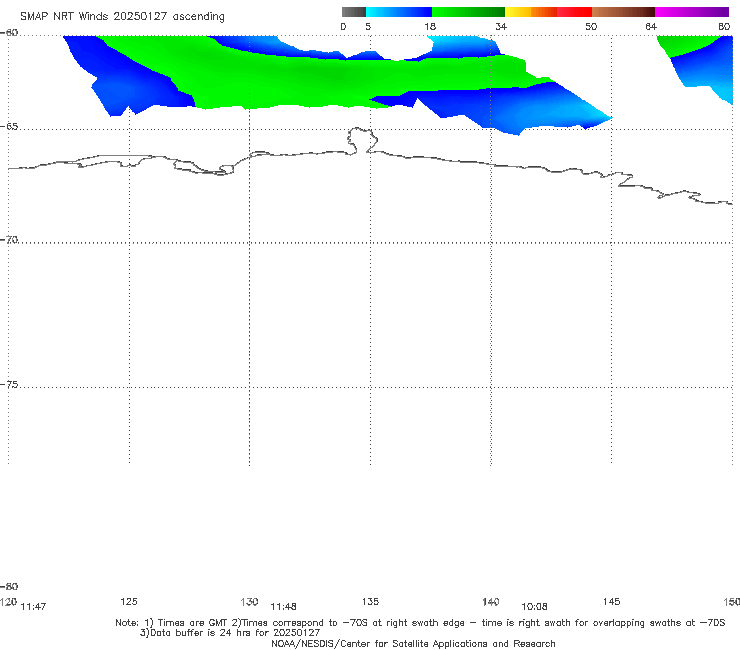Click the longitude label '140'
The width and height of the screenshot is (740, 650).
pos(491,601)
